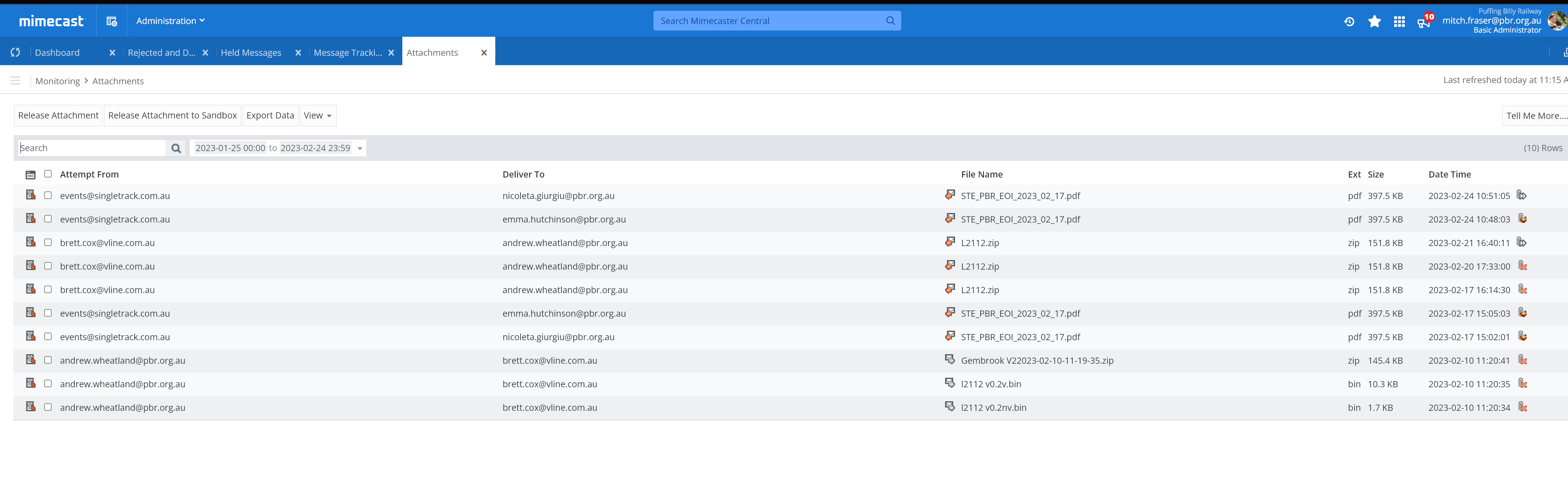
Task: Click the Export Data button
Action: point(270,116)
